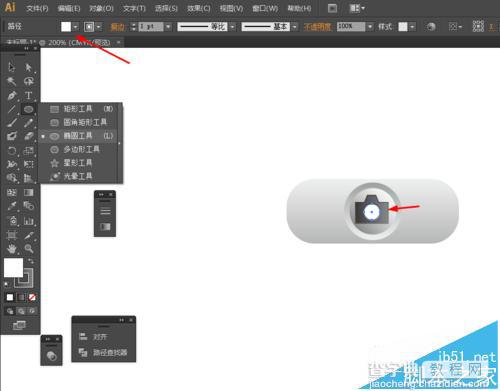Image resolution: width=500 pixels, height=391 pixels.
Task: Click the Ellipse shape tool in toolbar
Action: pyautogui.click(x=28, y=109)
